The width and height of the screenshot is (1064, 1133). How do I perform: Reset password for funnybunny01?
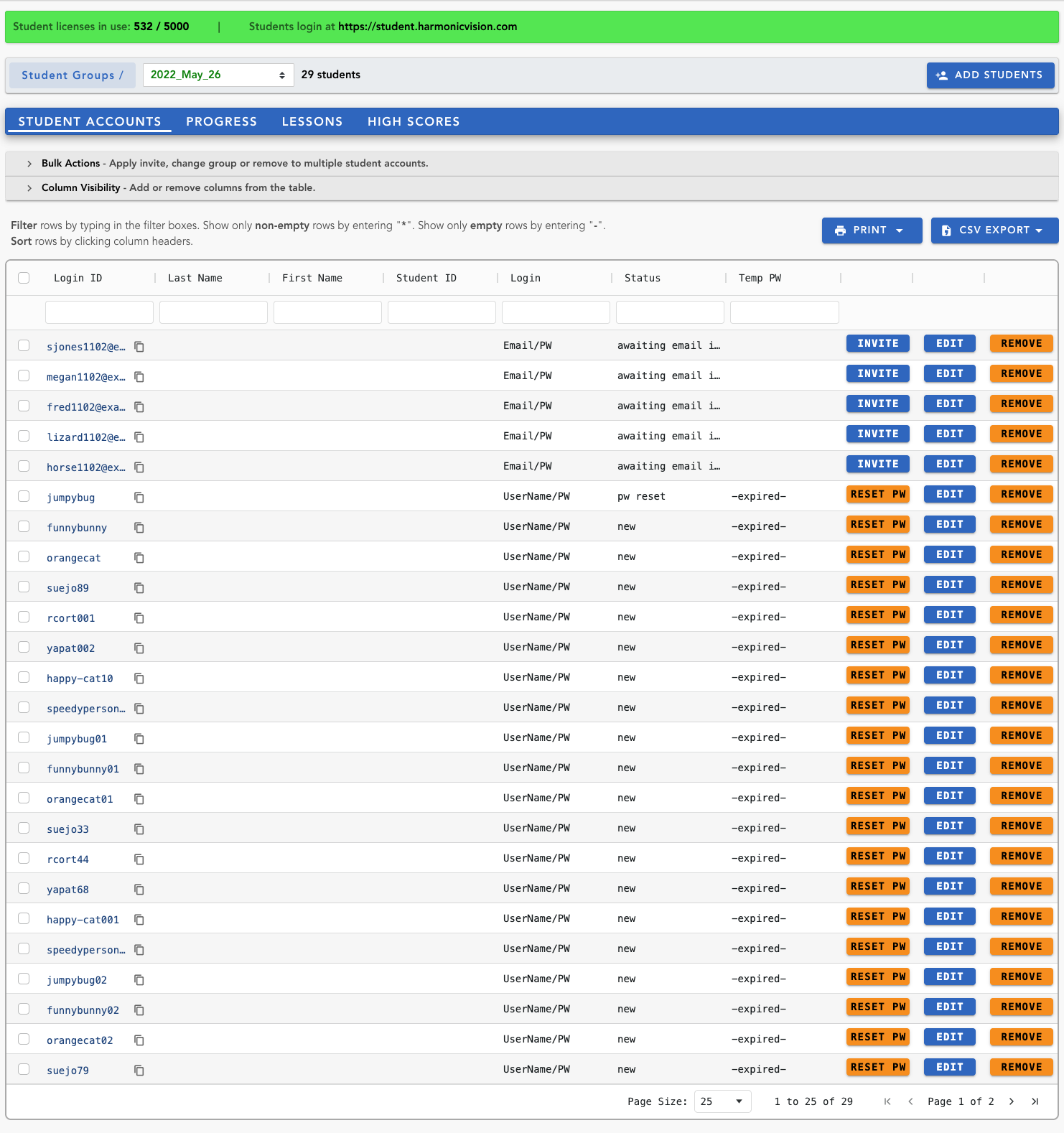click(x=877, y=765)
